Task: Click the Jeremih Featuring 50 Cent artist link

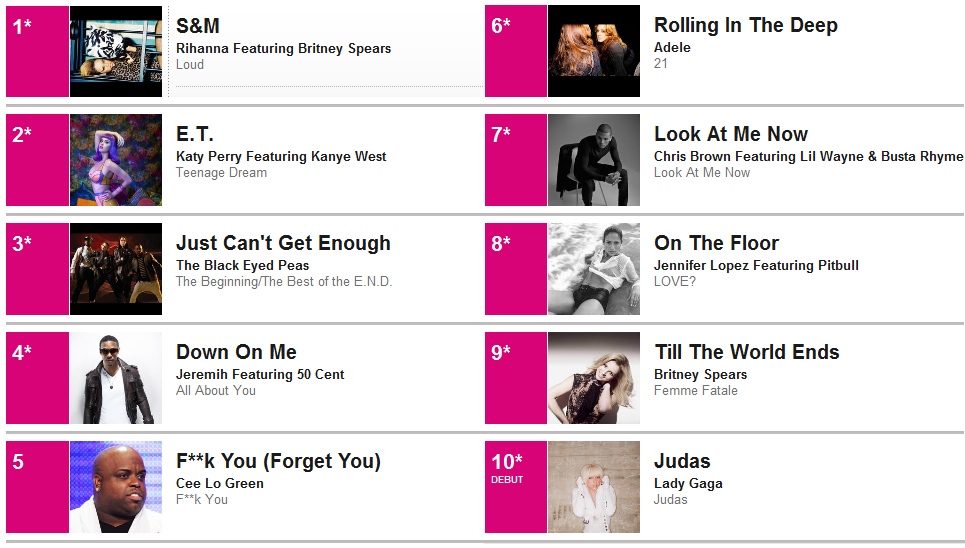Action: (260, 374)
